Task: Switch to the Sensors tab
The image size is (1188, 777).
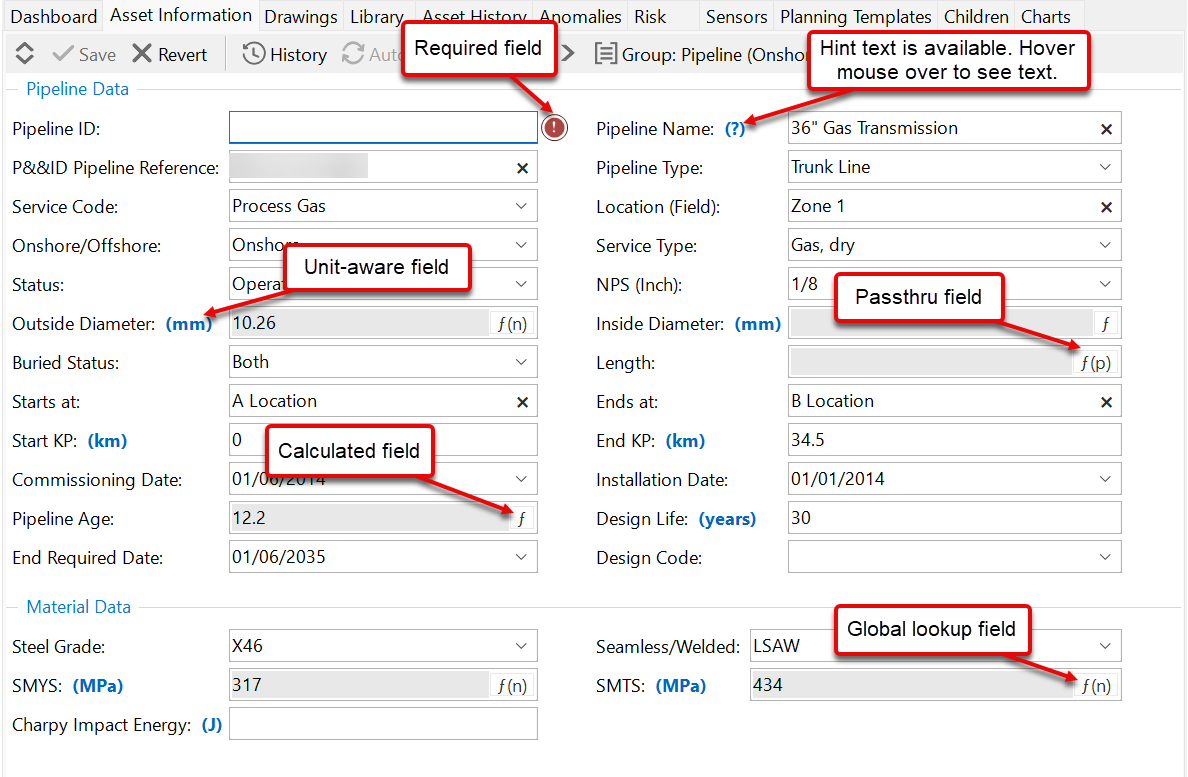Action: pyautogui.click(x=736, y=16)
